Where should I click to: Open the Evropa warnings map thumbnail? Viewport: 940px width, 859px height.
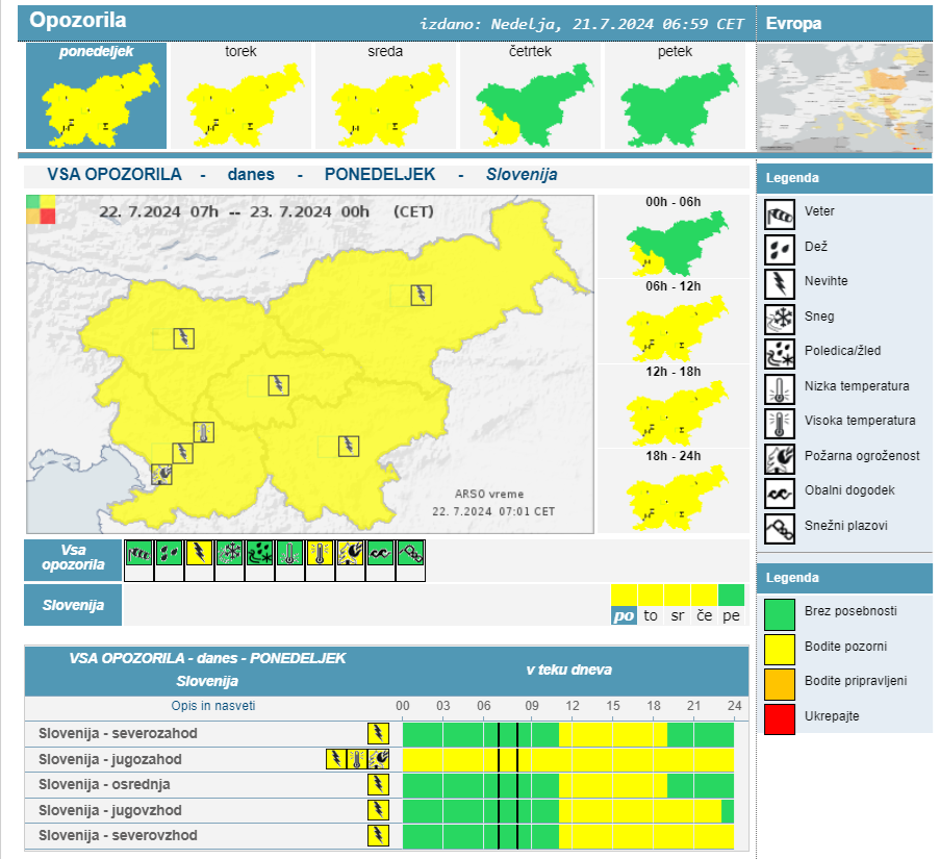tap(845, 97)
